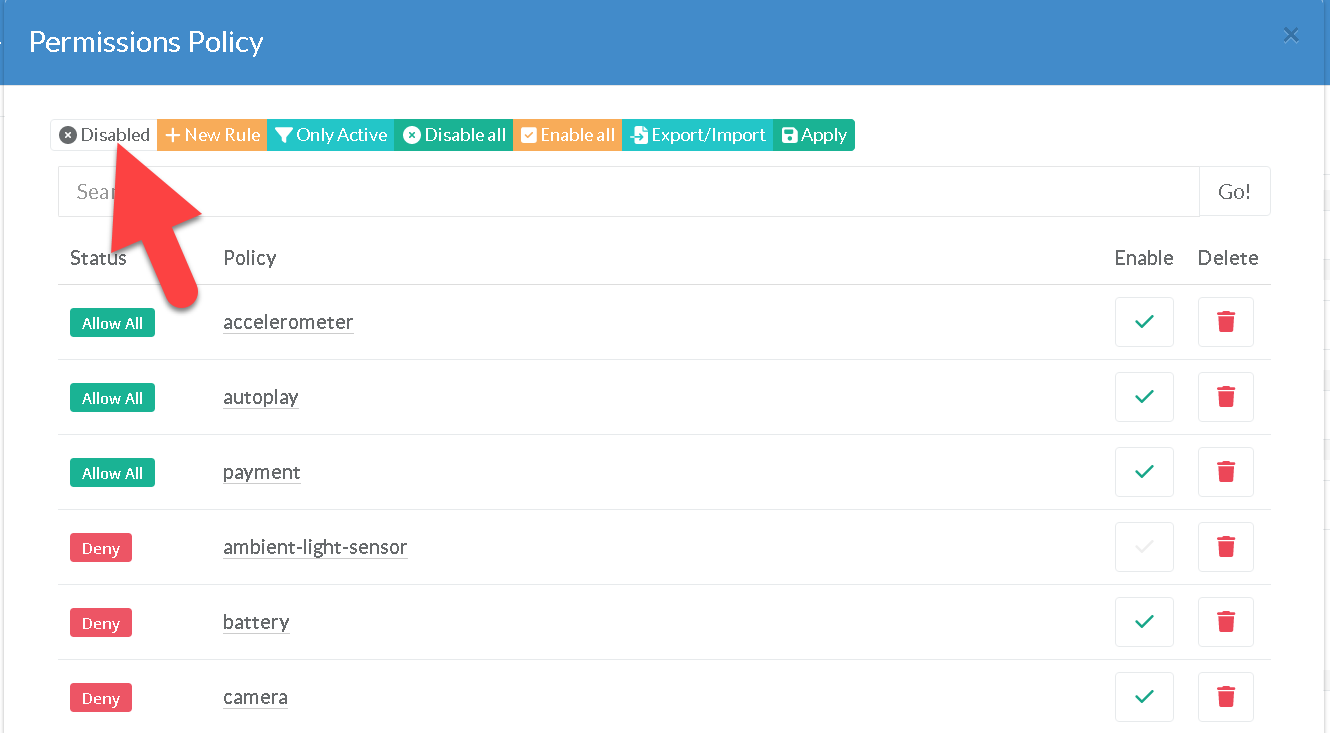Open Export/Import options
Viewport: 1330px width, 733px height.
click(697, 135)
